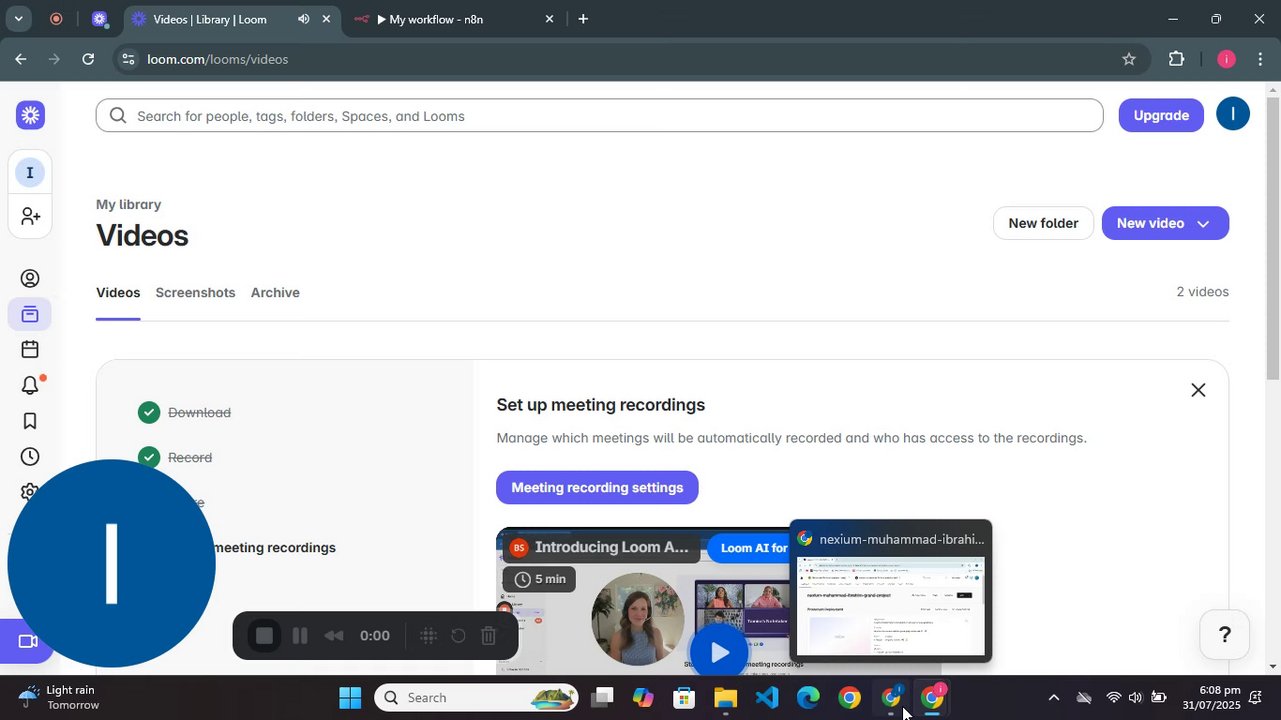Screen dimensions: 1281x720
Task: Pause the Loom recording
Action: click(299, 636)
